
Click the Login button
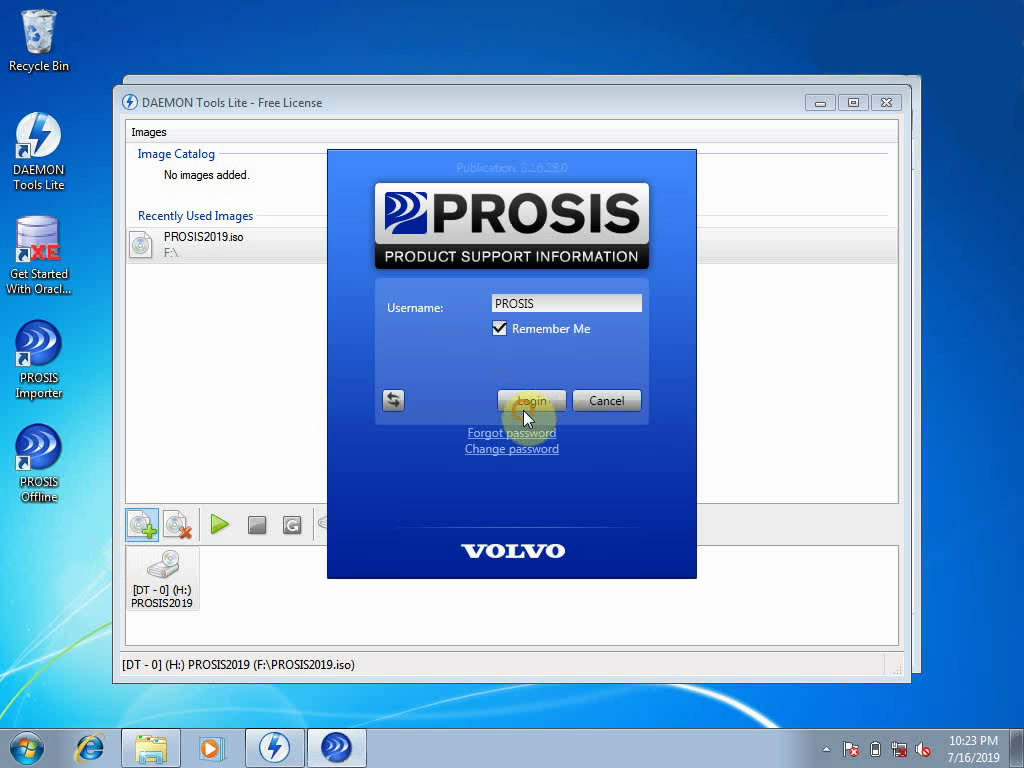pos(531,401)
